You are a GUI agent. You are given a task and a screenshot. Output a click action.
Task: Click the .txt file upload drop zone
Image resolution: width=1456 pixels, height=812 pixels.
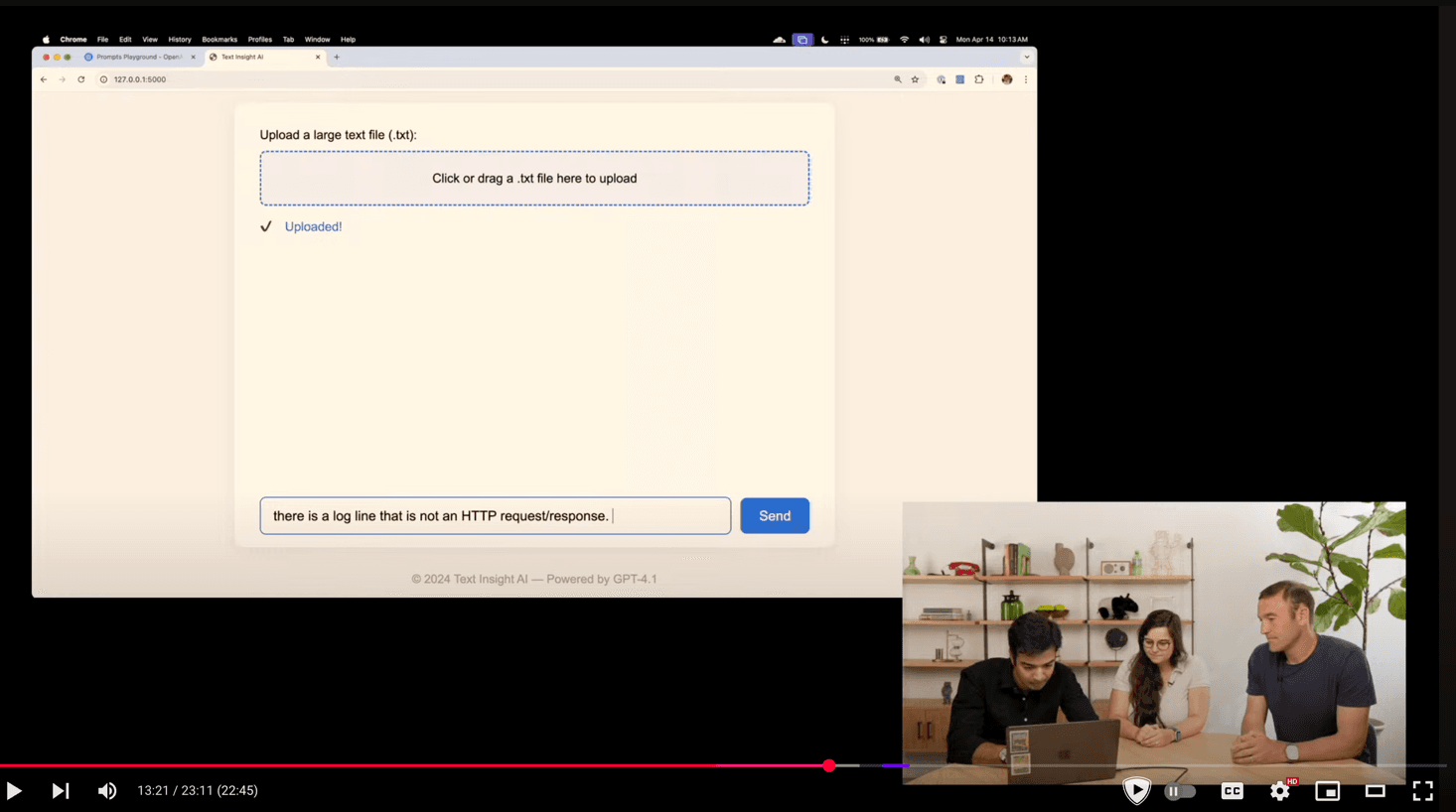[x=534, y=179]
